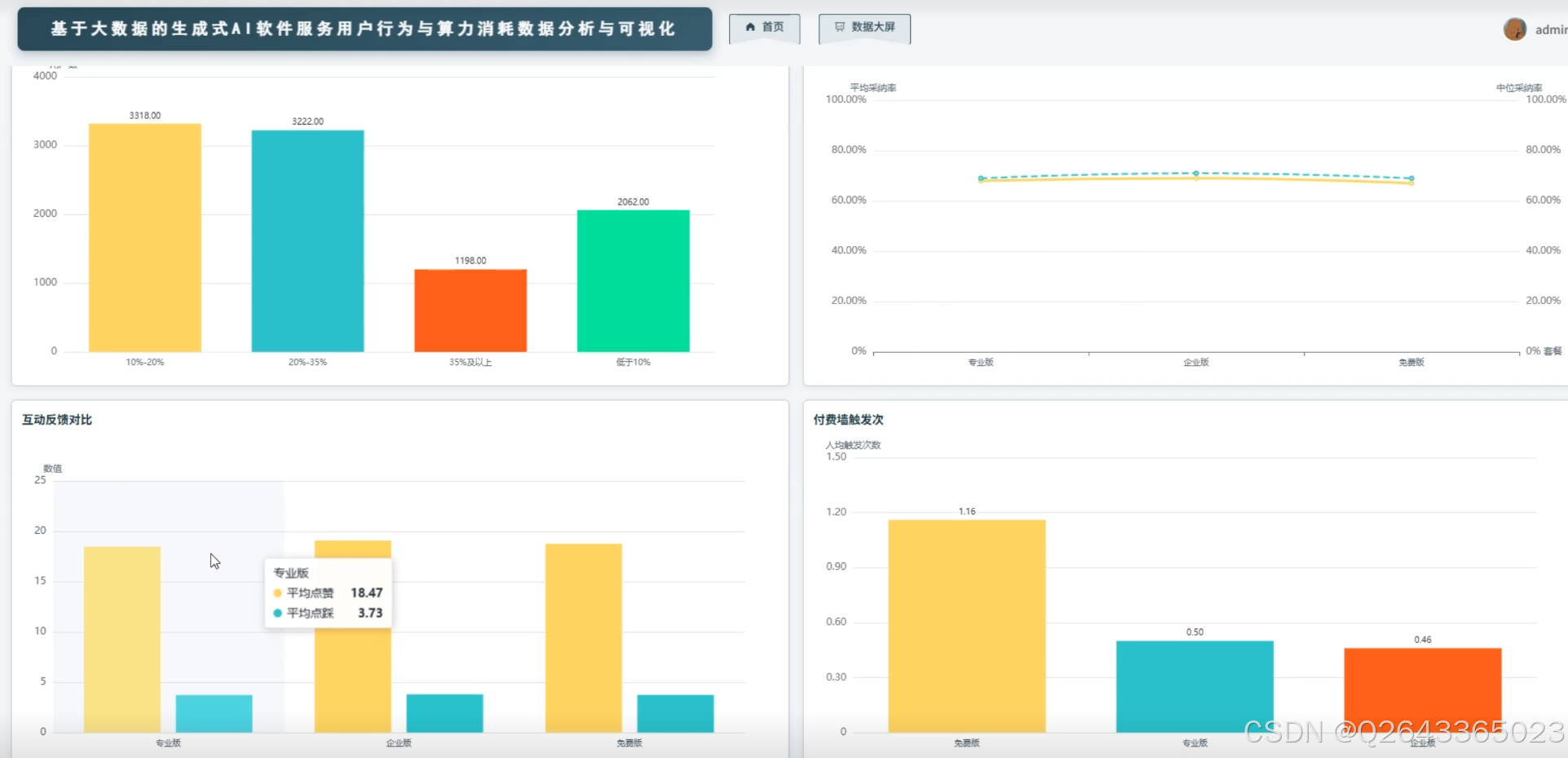Click the 低于10% x-axis label

click(634, 363)
